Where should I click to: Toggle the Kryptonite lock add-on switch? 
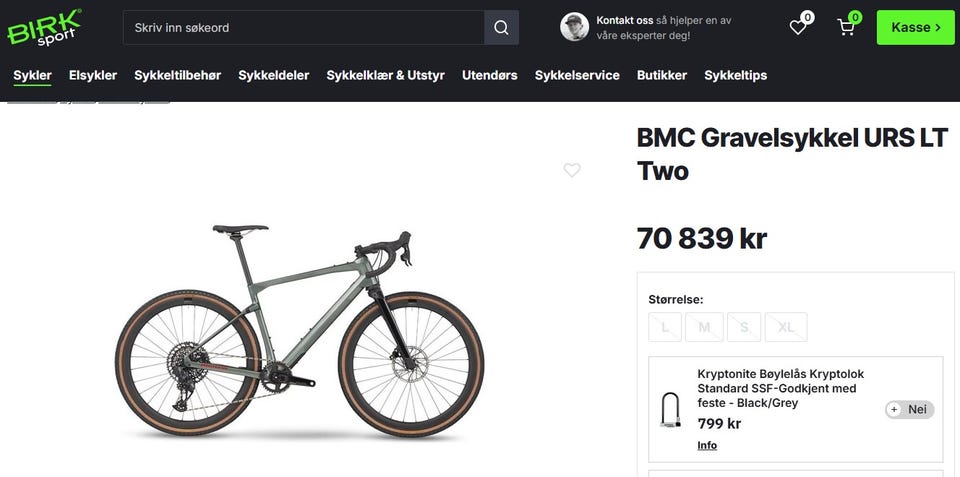pyautogui.click(x=909, y=409)
